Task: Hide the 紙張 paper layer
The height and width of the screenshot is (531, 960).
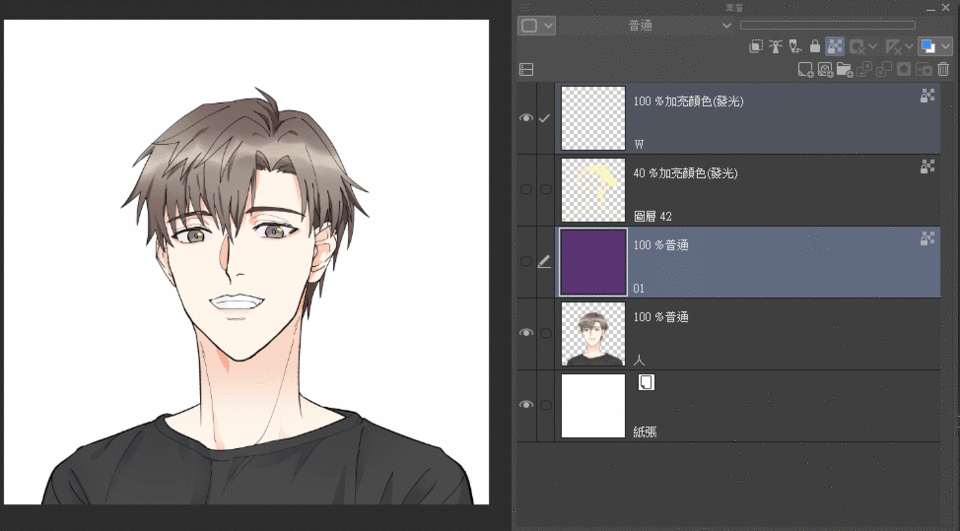Action: click(x=526, y=405)
